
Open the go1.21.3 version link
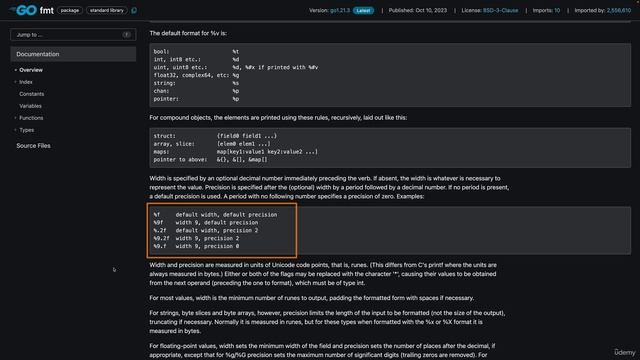pyautogui.click(x=340, y=10)
